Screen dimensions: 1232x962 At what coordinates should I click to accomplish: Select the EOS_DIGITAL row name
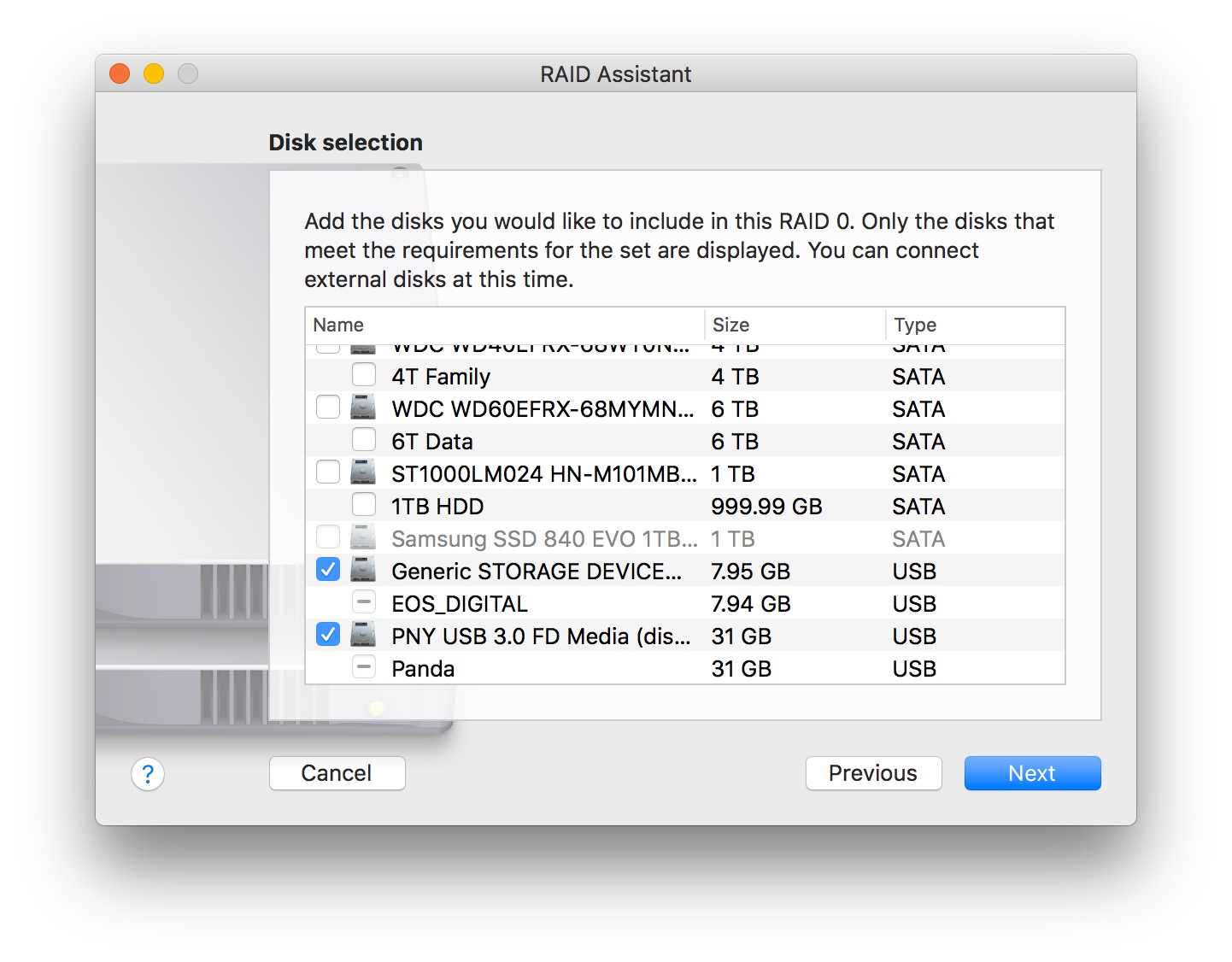[x=460, y=604]
